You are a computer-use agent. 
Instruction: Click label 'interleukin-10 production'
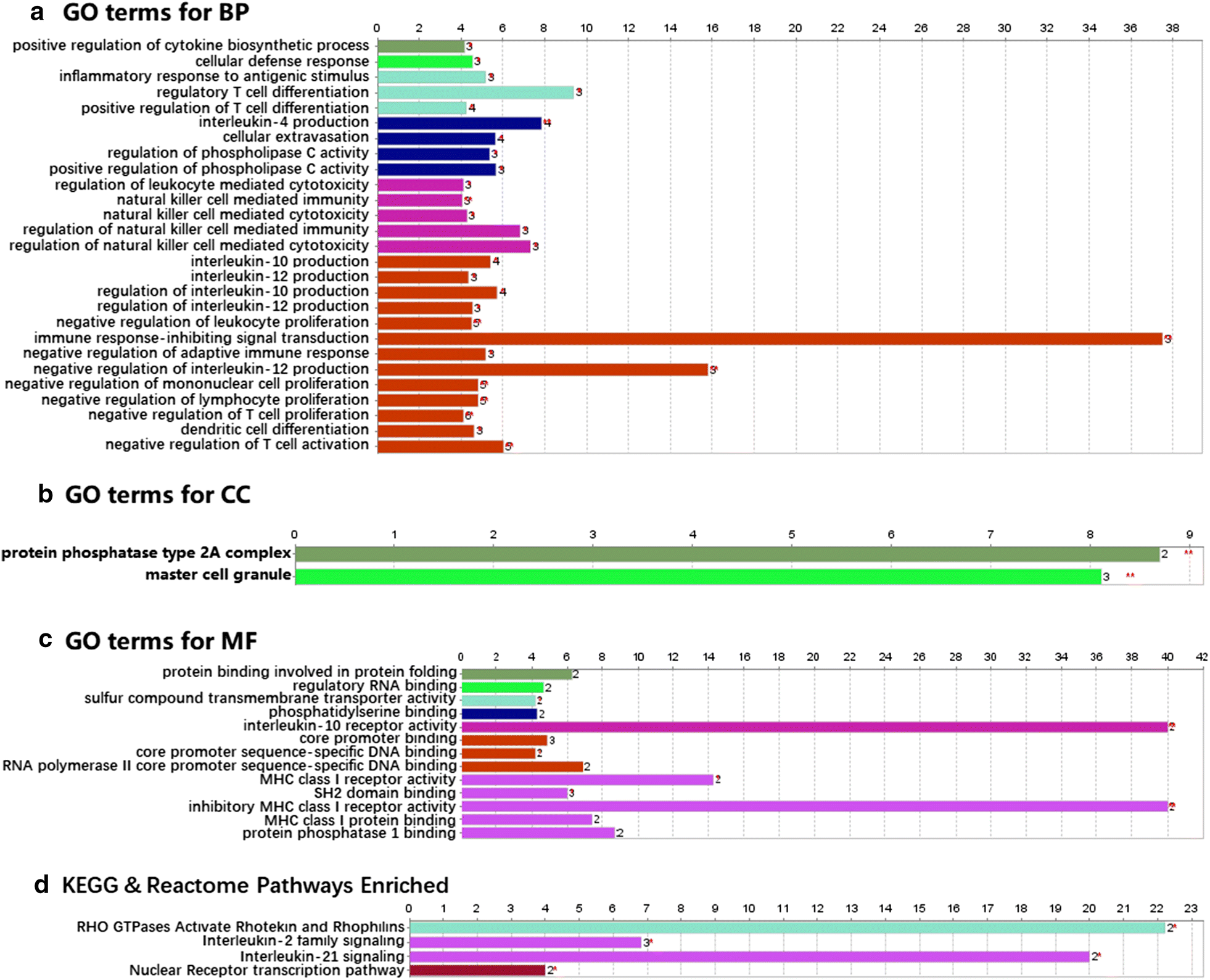click(x=280, y=261)
